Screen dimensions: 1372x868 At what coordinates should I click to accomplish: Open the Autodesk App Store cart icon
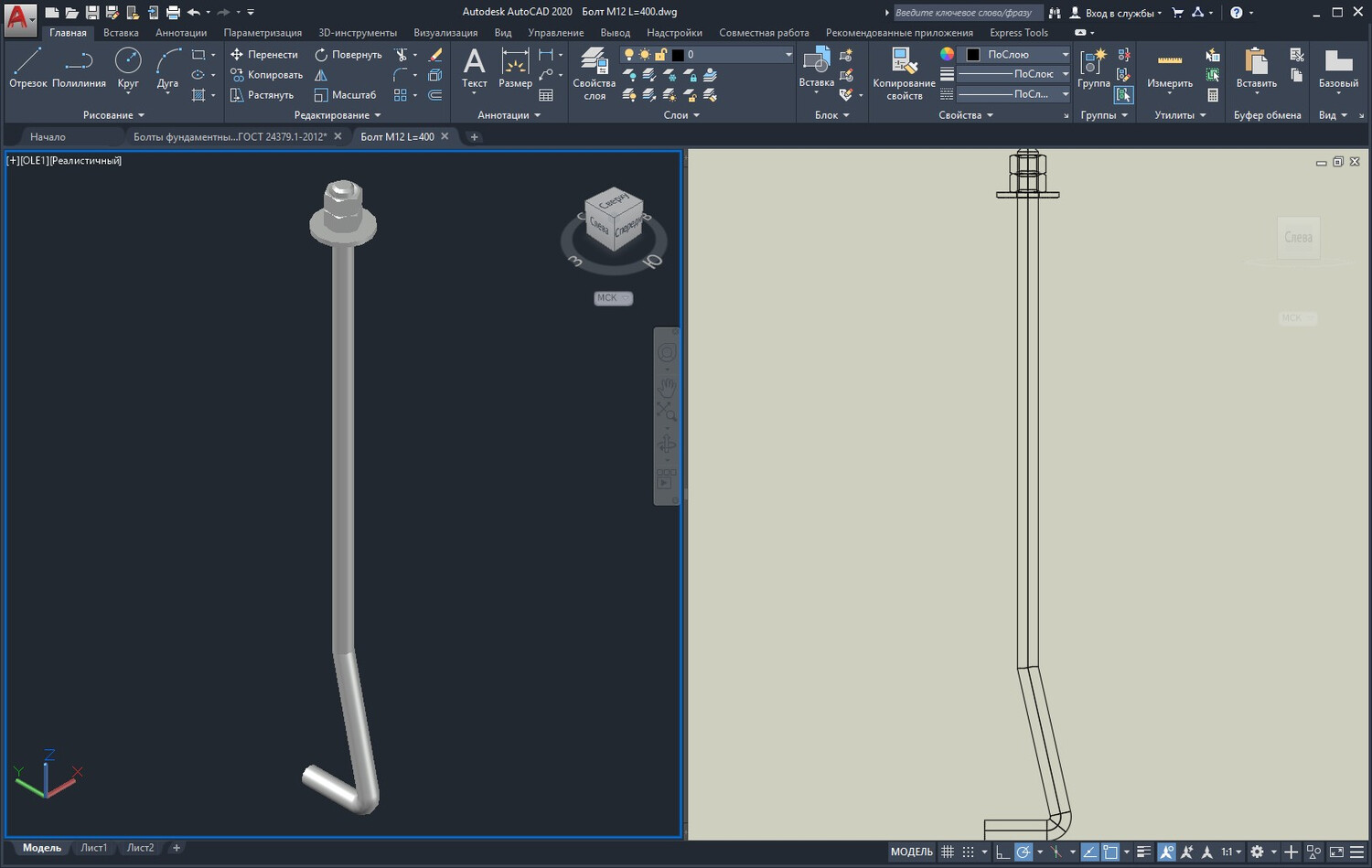(x=1177, y=13)
